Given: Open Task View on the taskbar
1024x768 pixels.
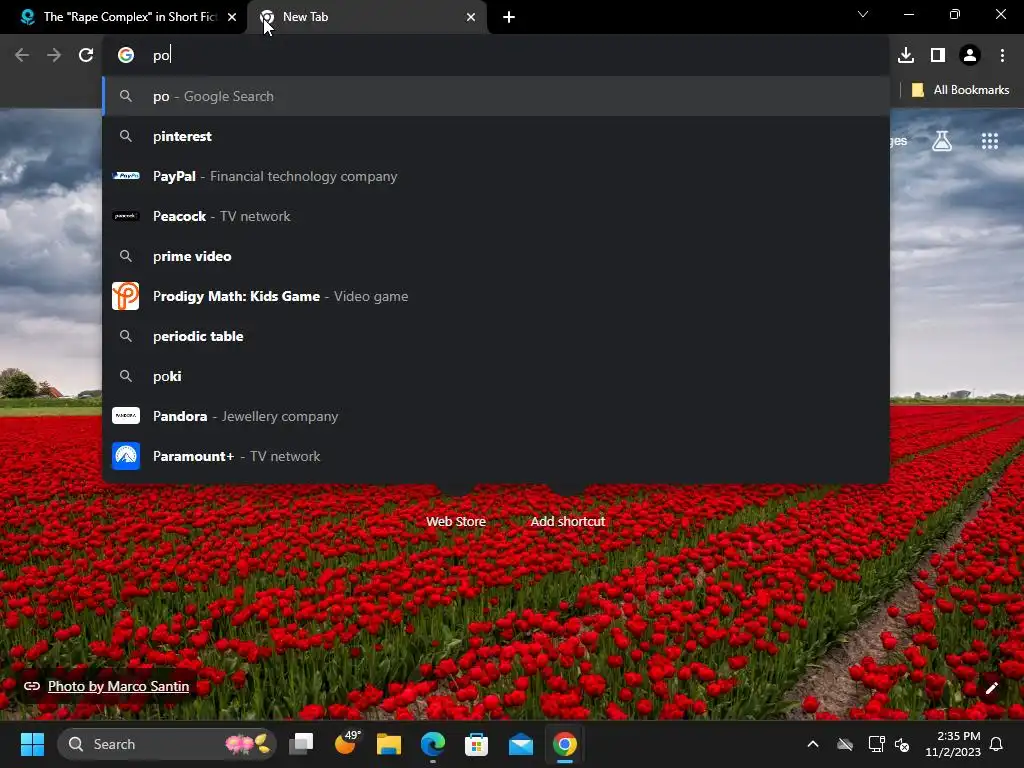Looking at the screenshot, I should 302,744.
